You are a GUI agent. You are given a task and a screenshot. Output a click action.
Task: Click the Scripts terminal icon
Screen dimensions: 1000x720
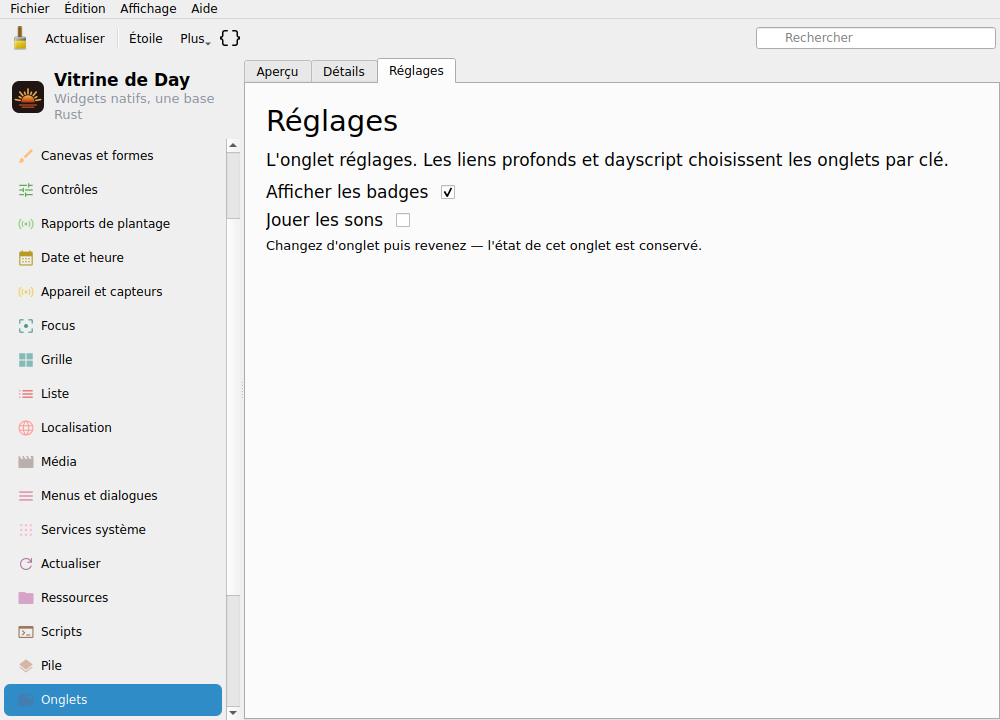point(26,632)
